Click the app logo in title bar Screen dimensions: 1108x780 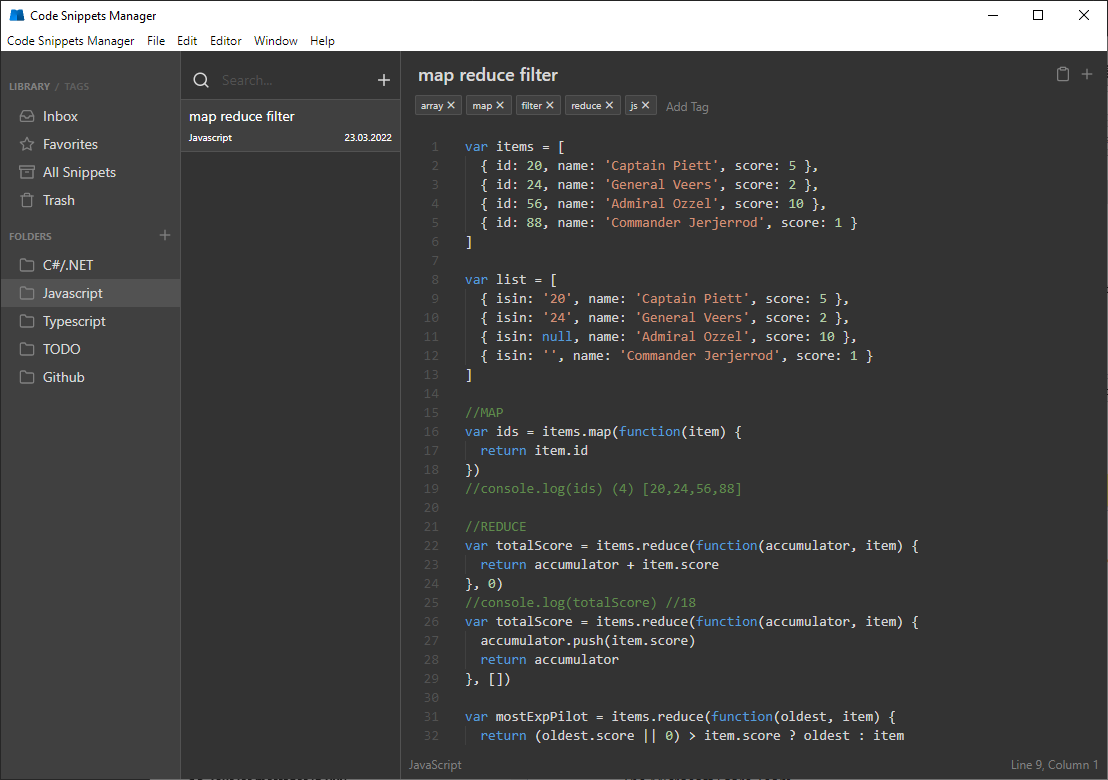coord(16,15)
